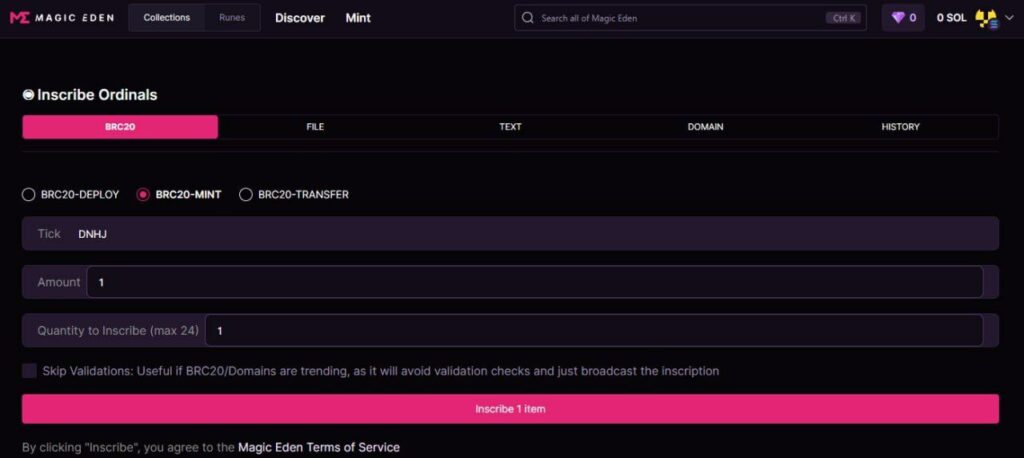Click the Magic Eden logo
The height and width of the screenshot is (458, 1024).
[61, 18]
